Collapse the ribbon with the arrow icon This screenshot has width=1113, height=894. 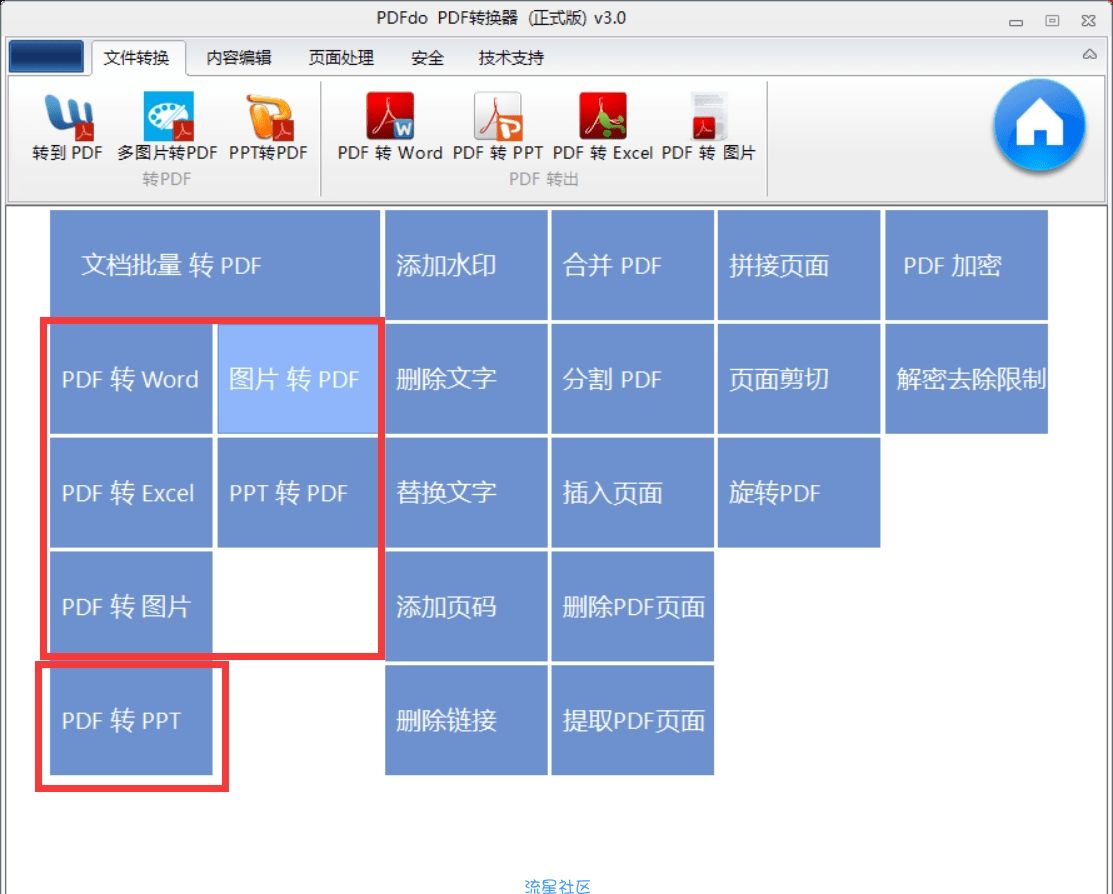(1090, 55)
